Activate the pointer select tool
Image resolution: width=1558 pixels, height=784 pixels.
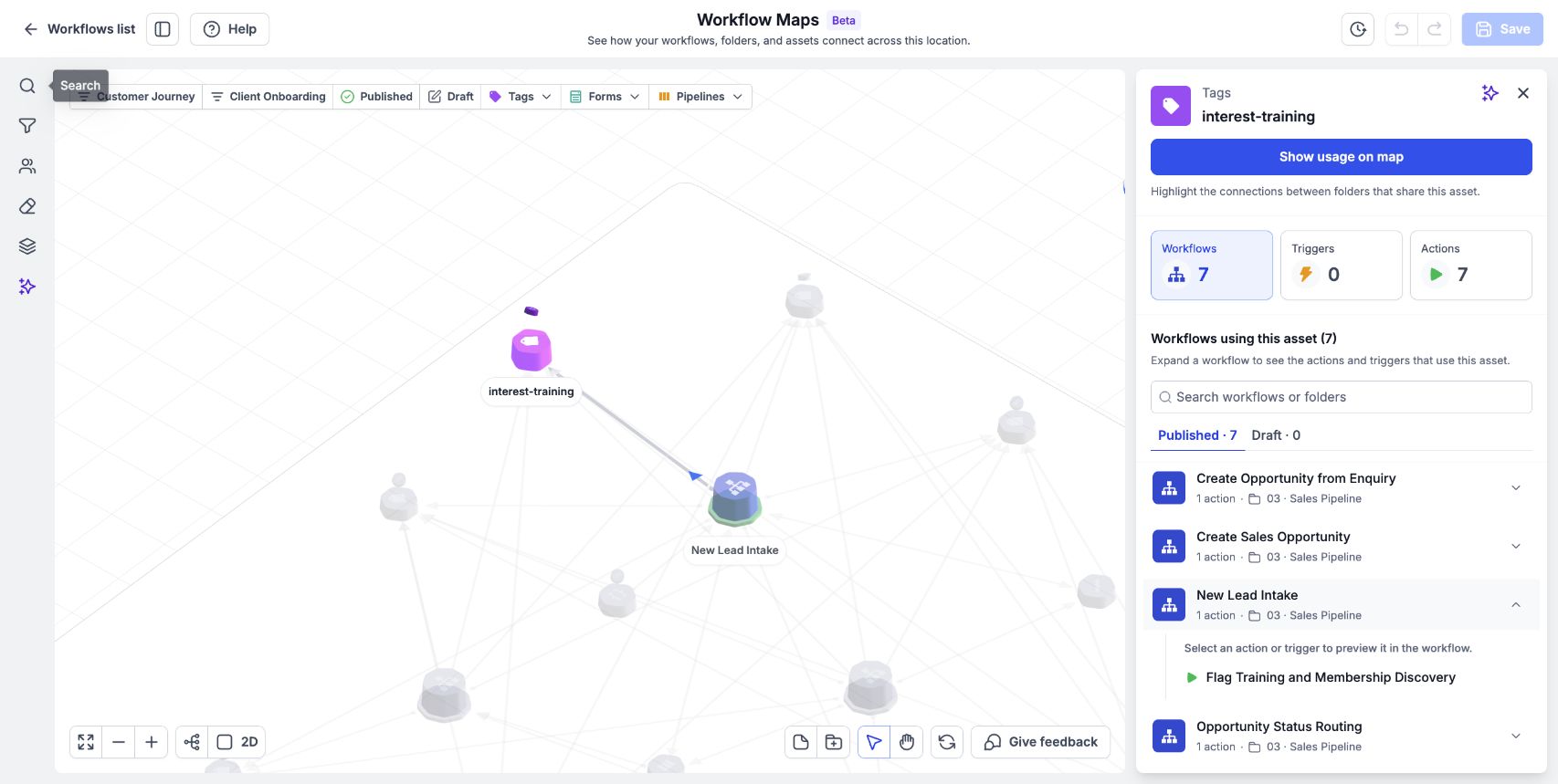[x=874, y=742]
